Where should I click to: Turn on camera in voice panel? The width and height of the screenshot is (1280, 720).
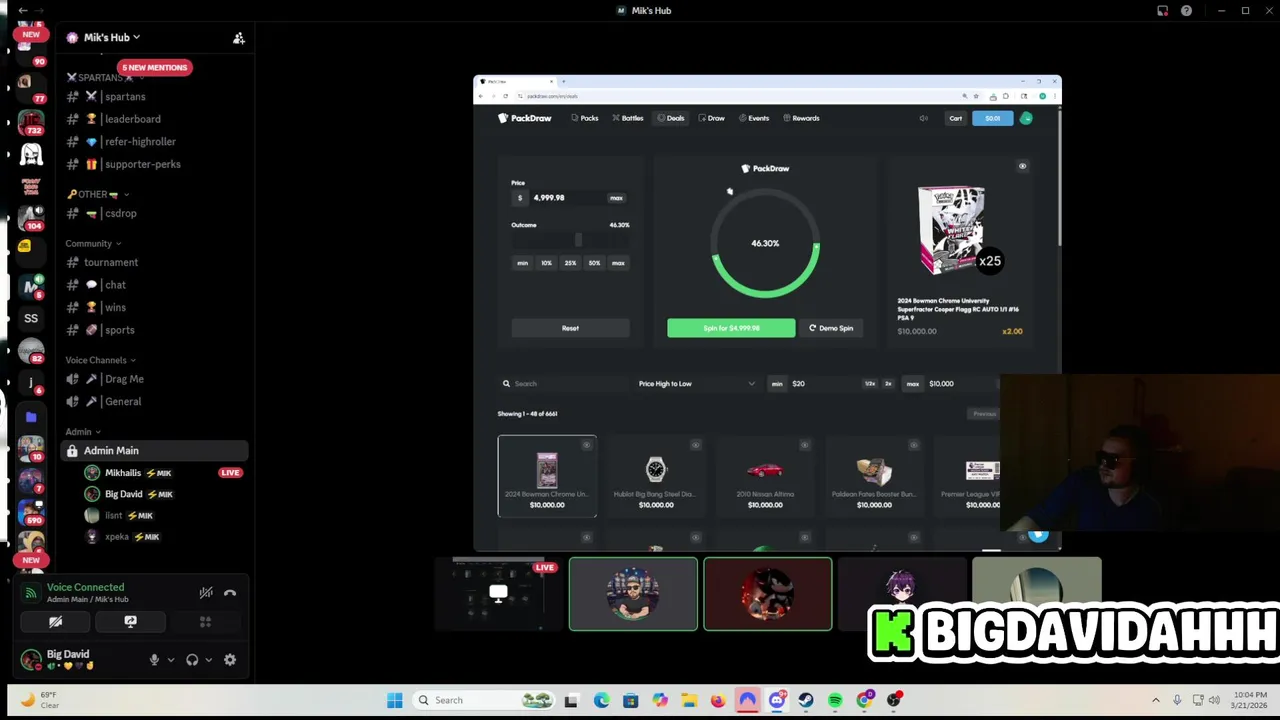coord(55,621)
